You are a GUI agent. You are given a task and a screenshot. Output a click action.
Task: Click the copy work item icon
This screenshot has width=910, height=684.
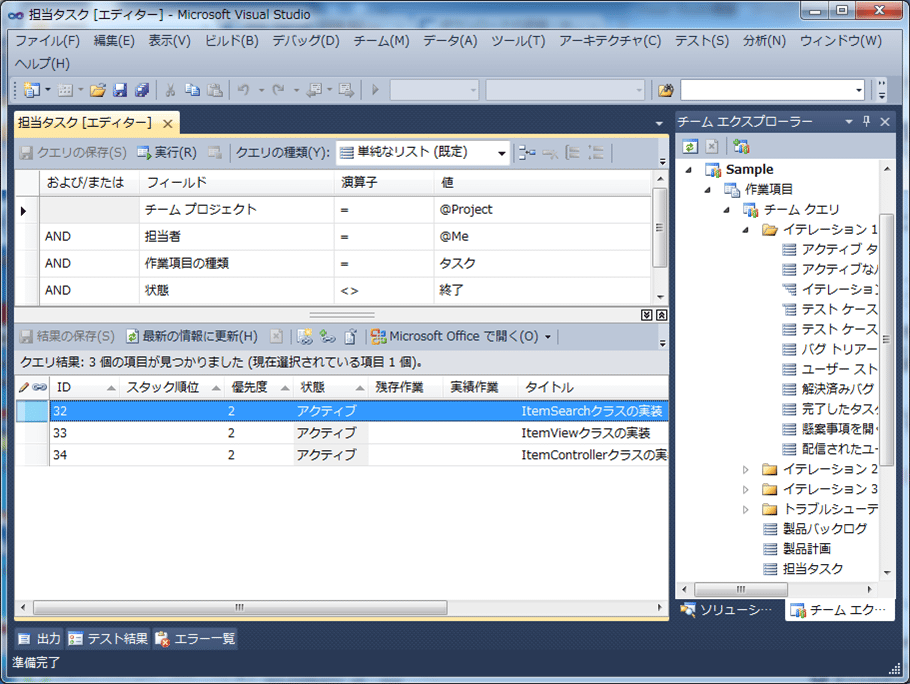click(351, 336)
